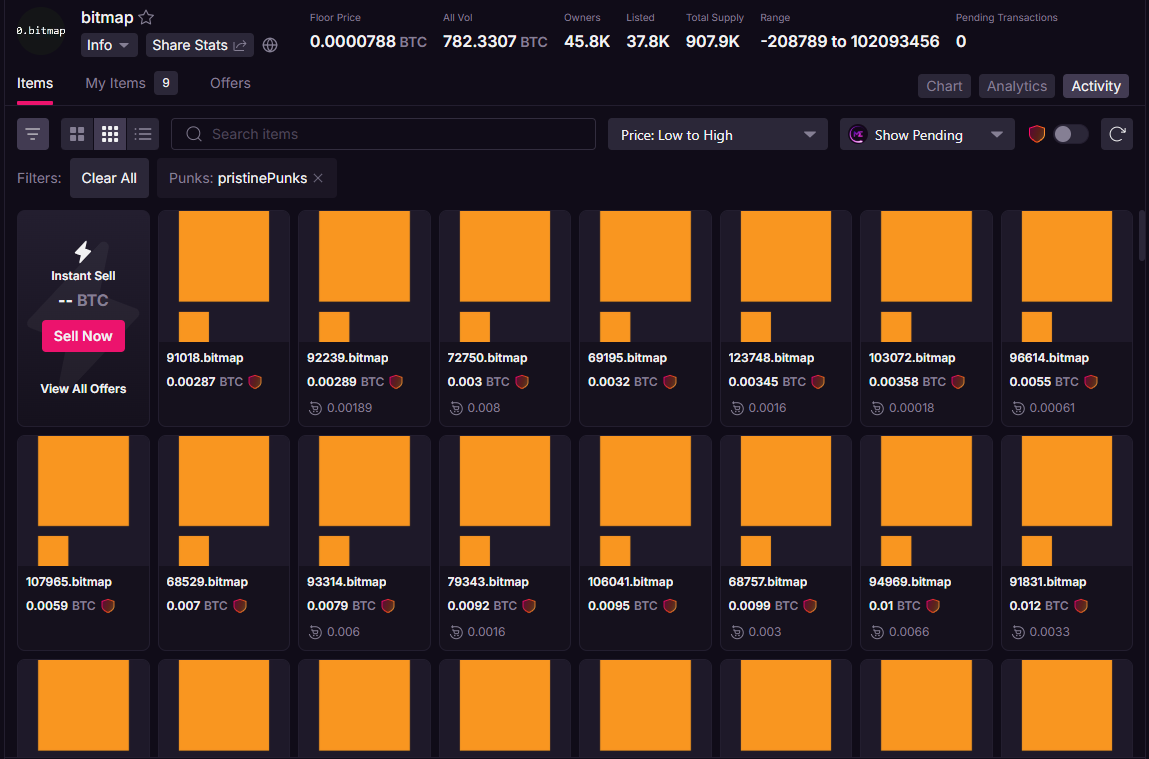
Task: Click shield badge on 91831.bitmap
Action: coord(1081,606)
